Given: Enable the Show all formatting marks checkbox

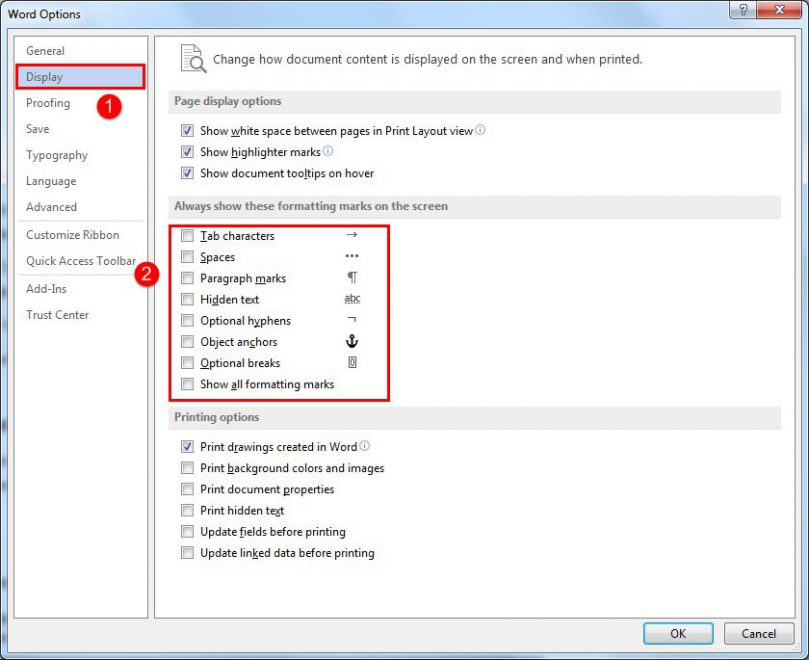Looking at the screenshot, I should [187, 384].
